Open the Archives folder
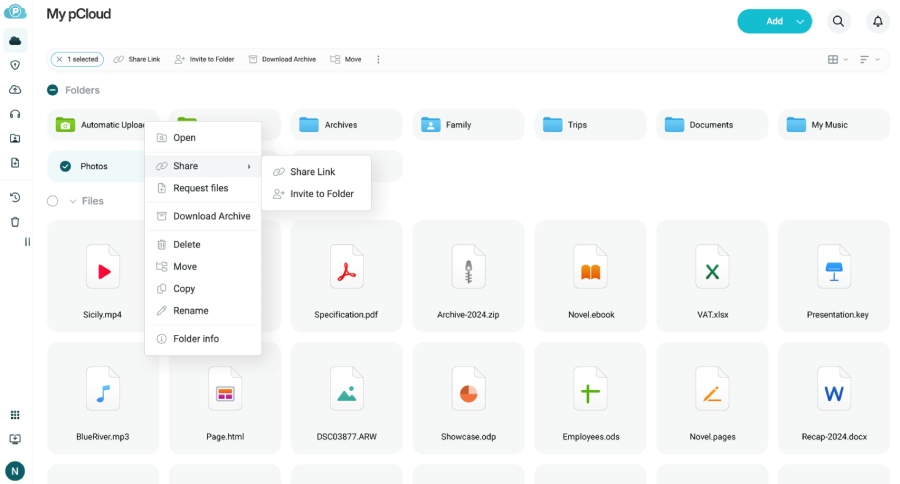Screen dimensions: 900x484 347,125
